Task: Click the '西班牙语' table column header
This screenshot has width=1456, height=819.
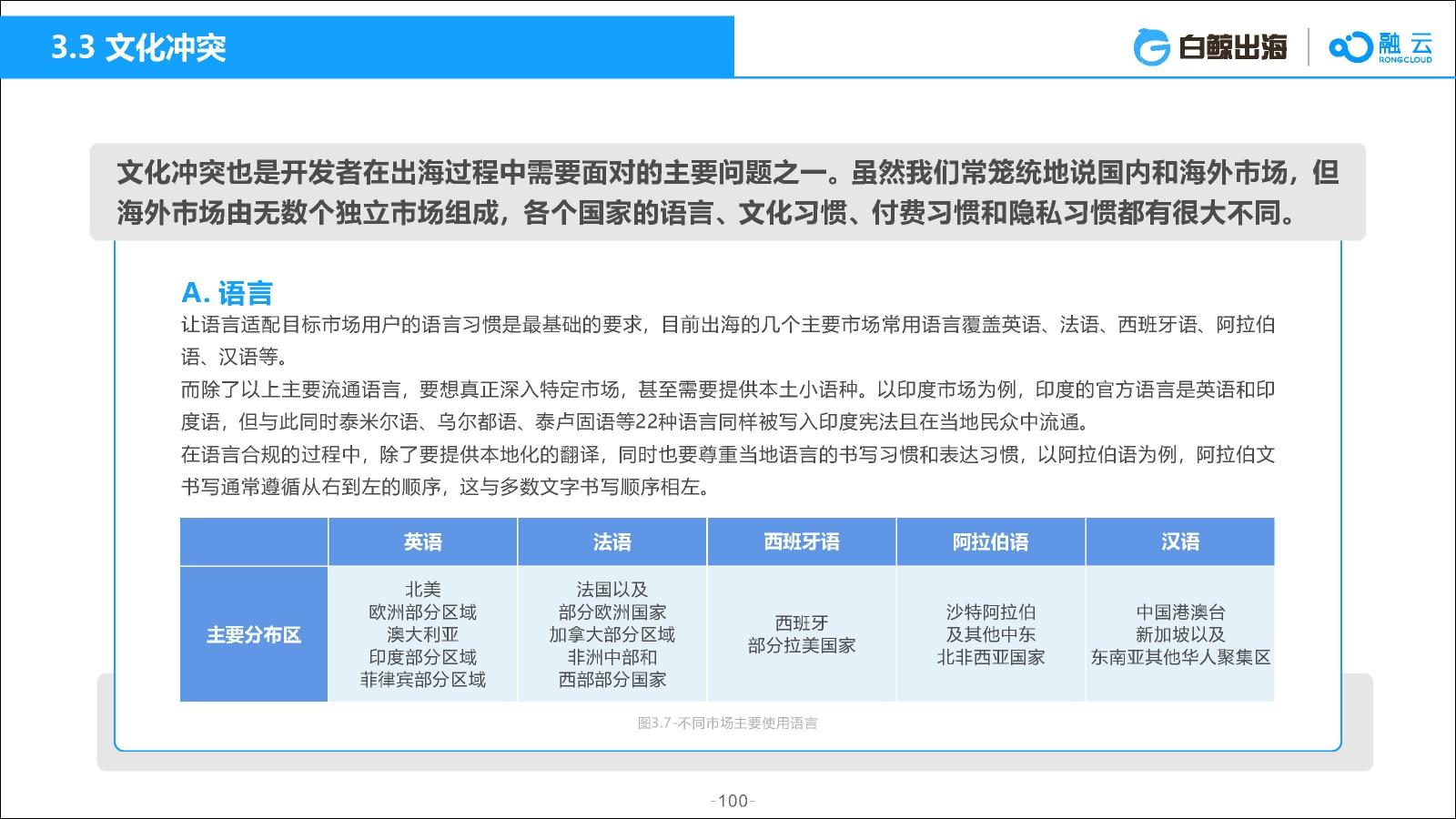Action: (x=802, y=542)
